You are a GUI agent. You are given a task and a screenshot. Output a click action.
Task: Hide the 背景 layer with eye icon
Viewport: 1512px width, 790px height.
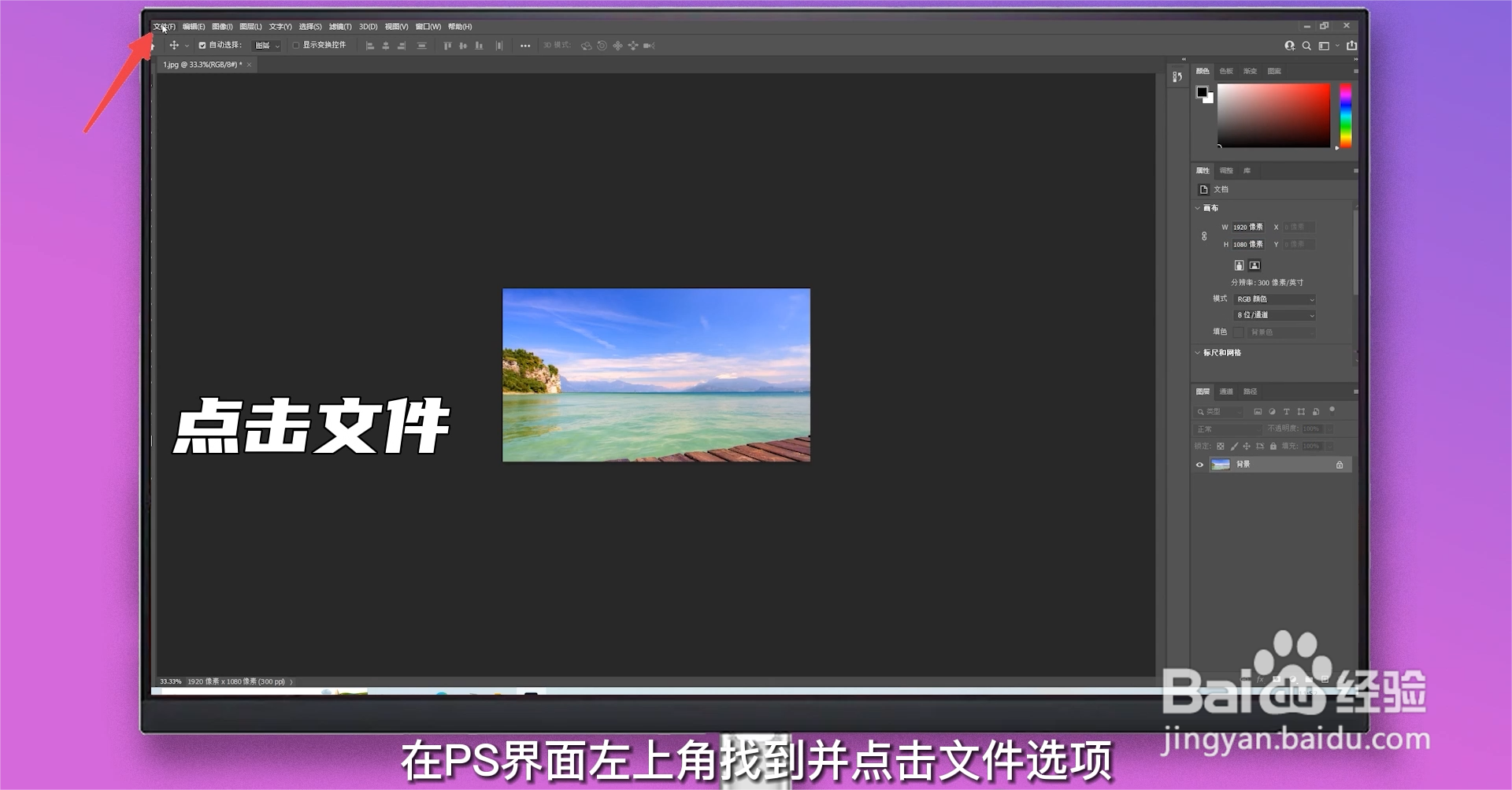click(x=1200, y=465)
